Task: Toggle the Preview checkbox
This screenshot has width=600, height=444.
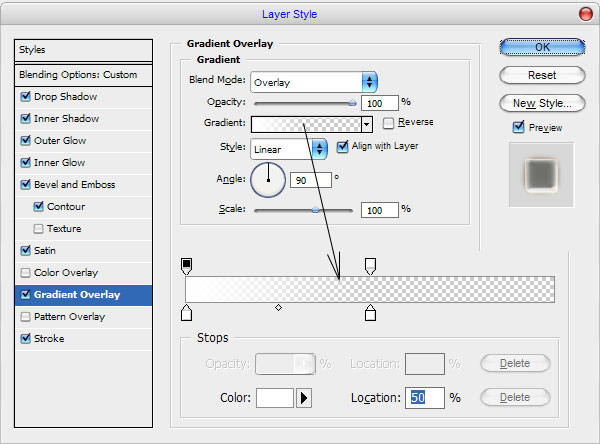Action: (x=518, y=127)
